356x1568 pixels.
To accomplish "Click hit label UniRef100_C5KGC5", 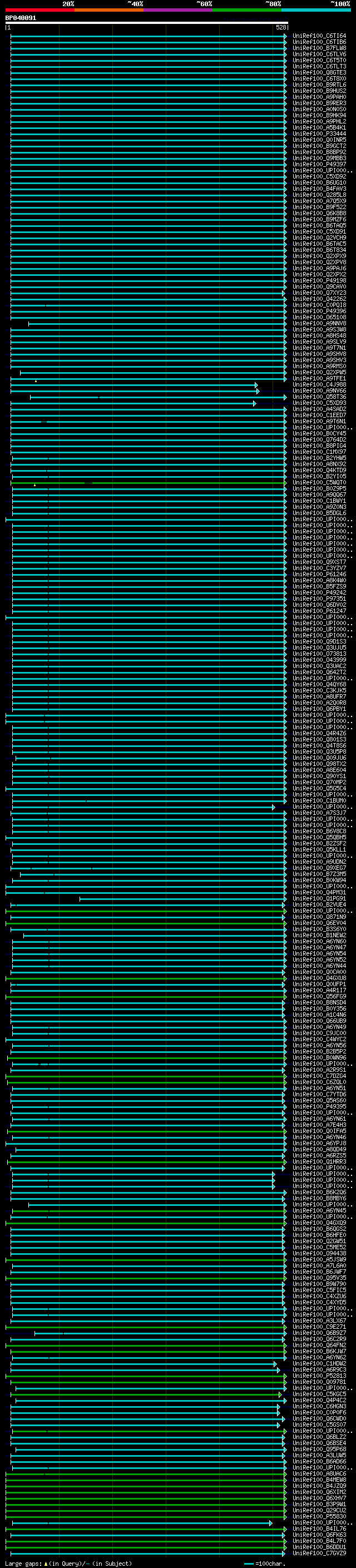I will coord(319,1394).
